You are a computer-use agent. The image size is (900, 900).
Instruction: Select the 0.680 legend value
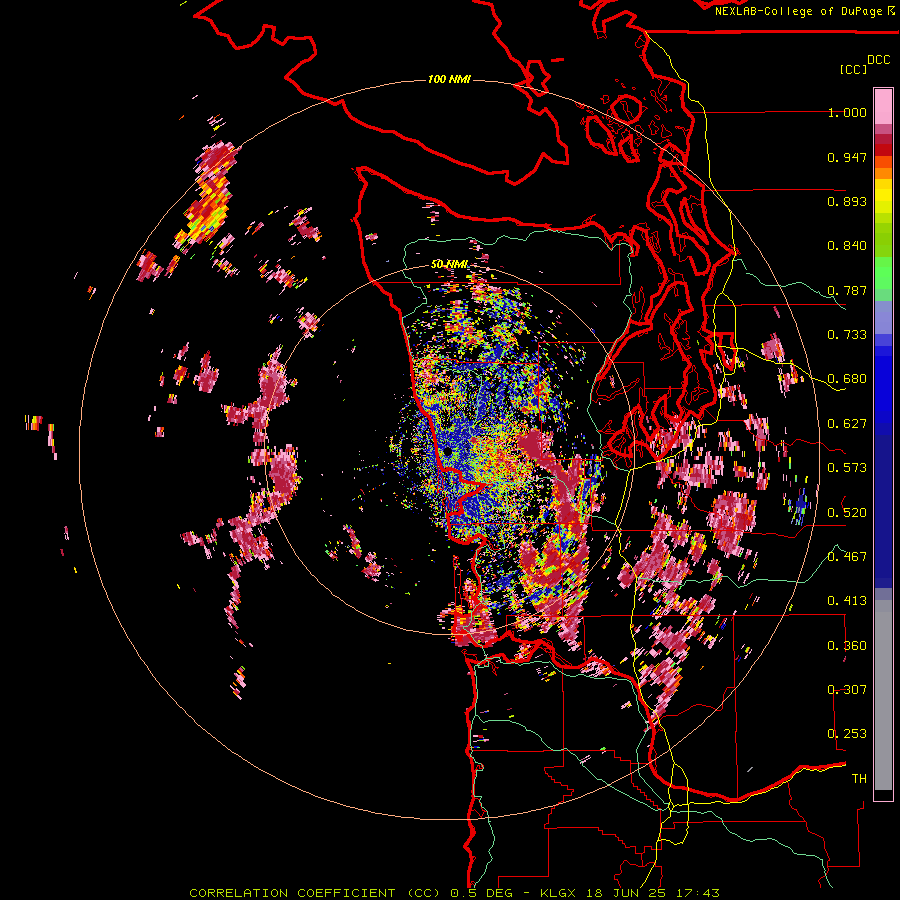[x=847, y=379]
